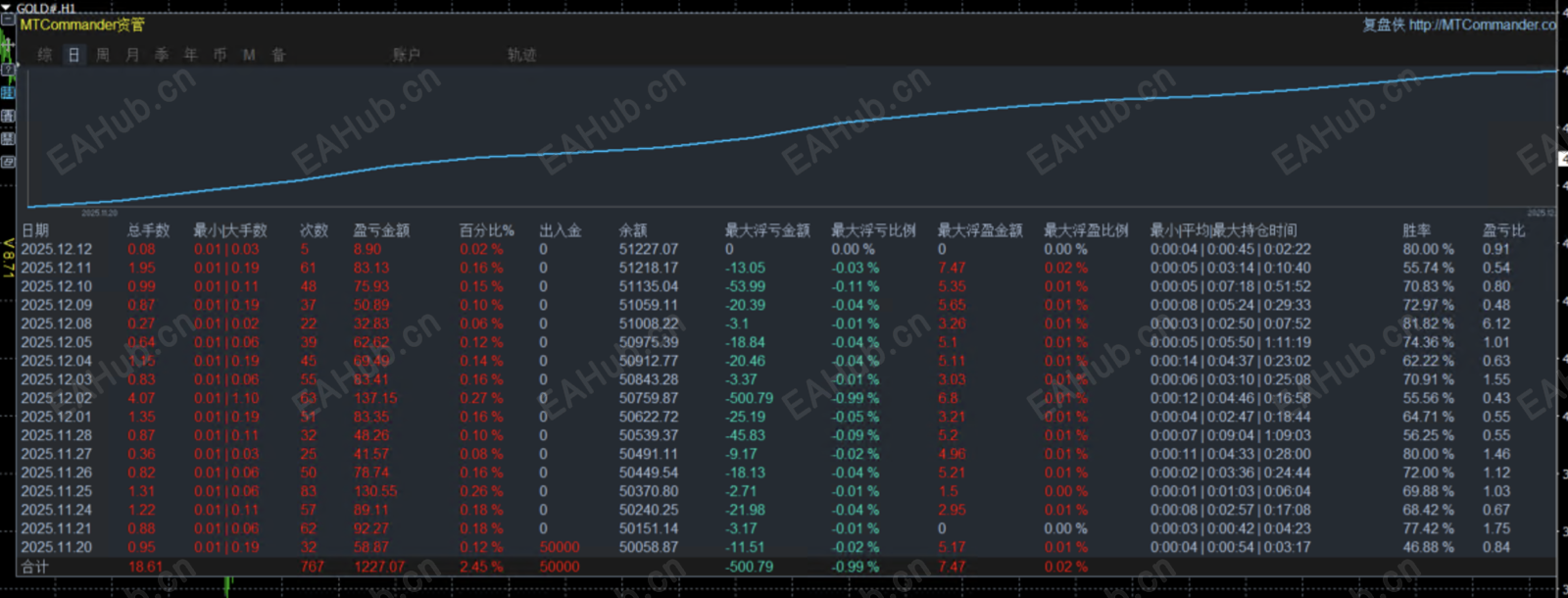
Task: Select the 2025.12.08 date row
Action: click(x=56, y=324)
